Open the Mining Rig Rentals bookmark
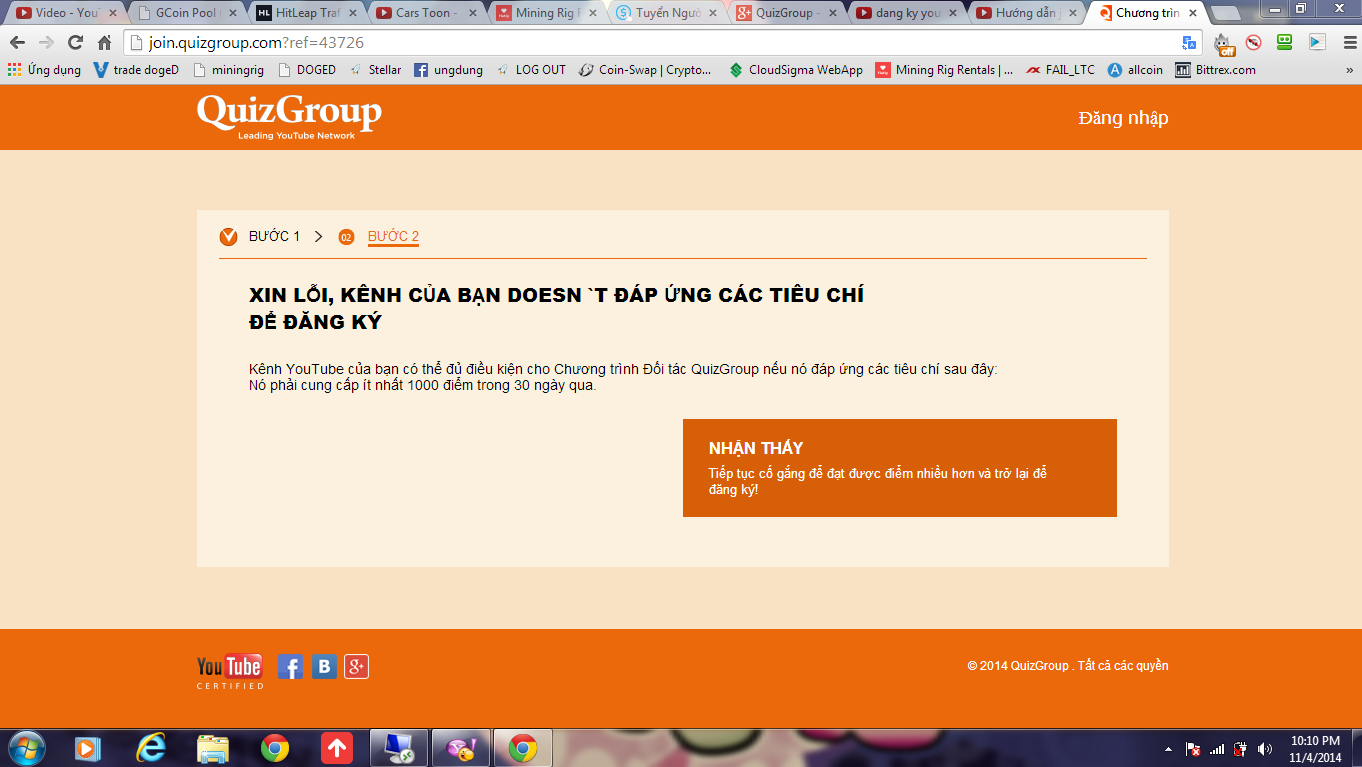 tap(945, 70)
